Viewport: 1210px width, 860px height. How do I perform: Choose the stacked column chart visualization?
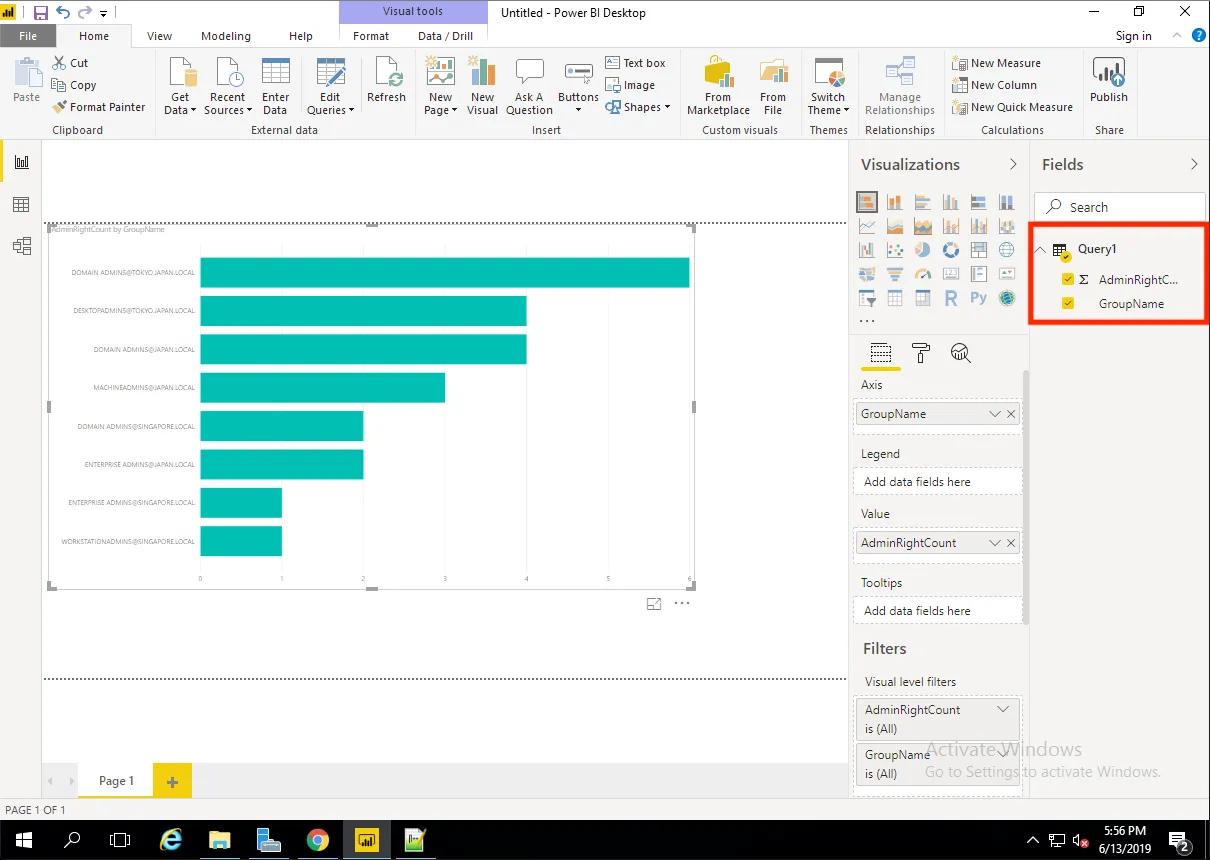tap(895, 202)
